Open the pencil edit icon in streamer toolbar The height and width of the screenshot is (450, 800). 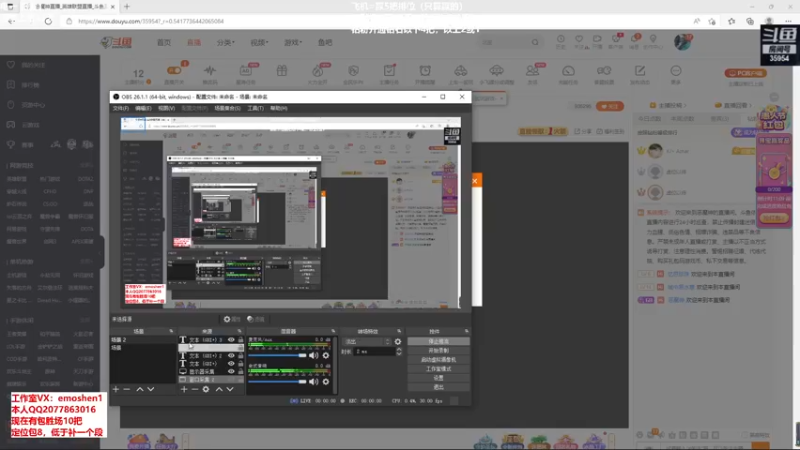pyautogui.click(x=640, y=71)
